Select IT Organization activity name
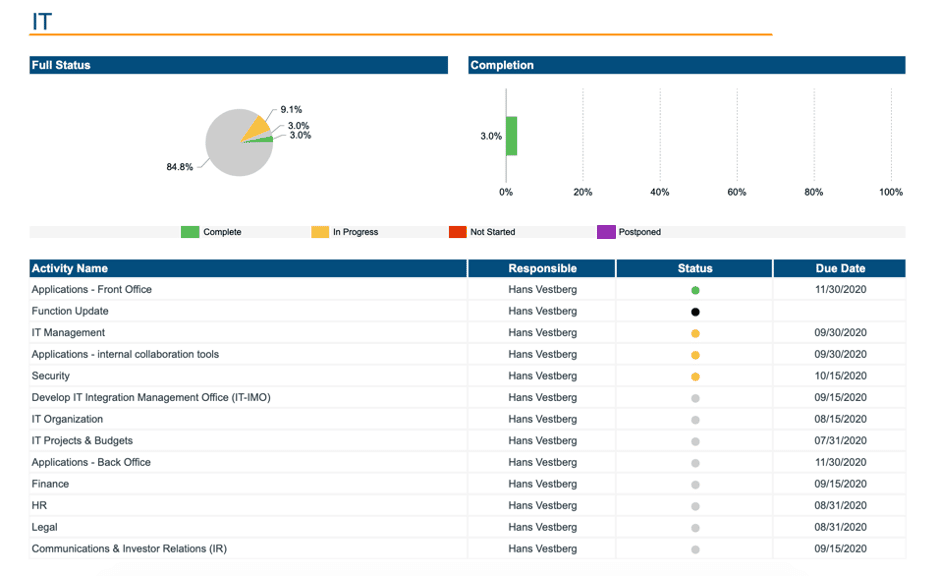This screenshot has width=940, height=576. [x=67, y=418]
